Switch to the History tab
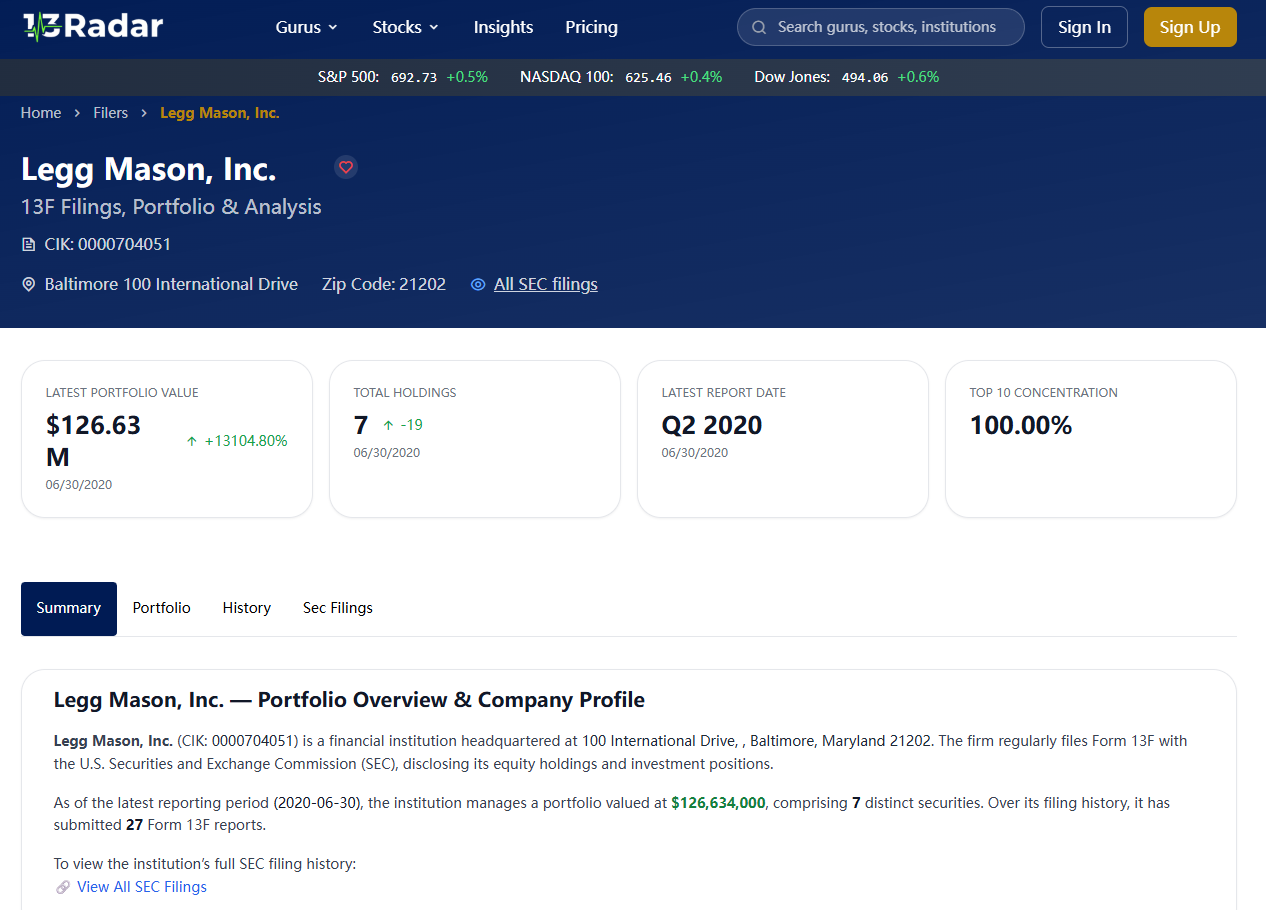The image size is (1266, 910). point(246,608)
